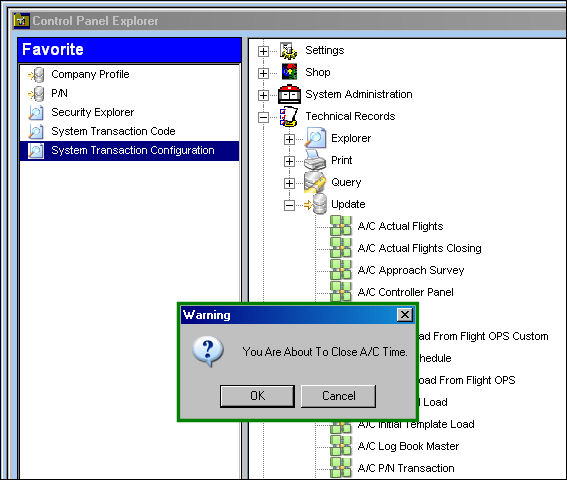The width and height of the screenshot is (567, 480).
Task: Click the Technical Records checklist icon
Action: 289,116
